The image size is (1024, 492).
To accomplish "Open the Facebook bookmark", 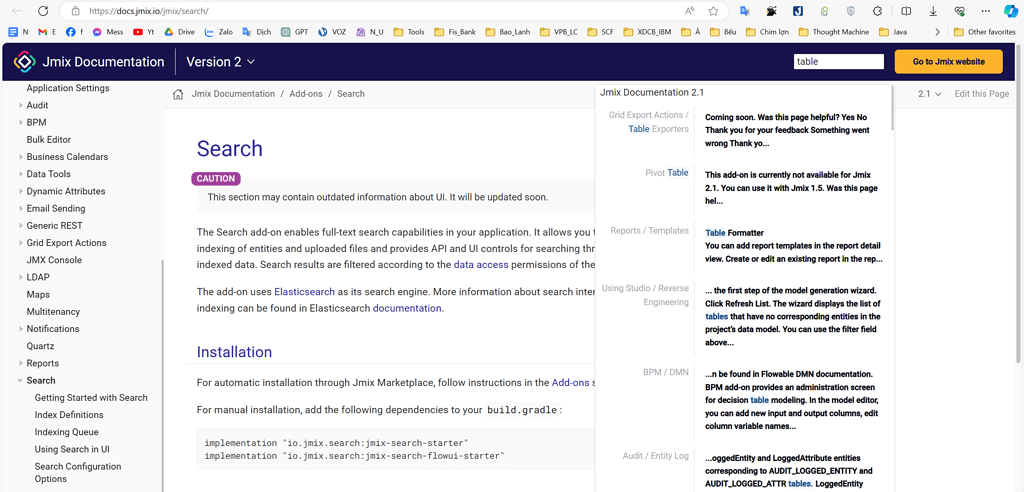I will click(x=74, y=31).
